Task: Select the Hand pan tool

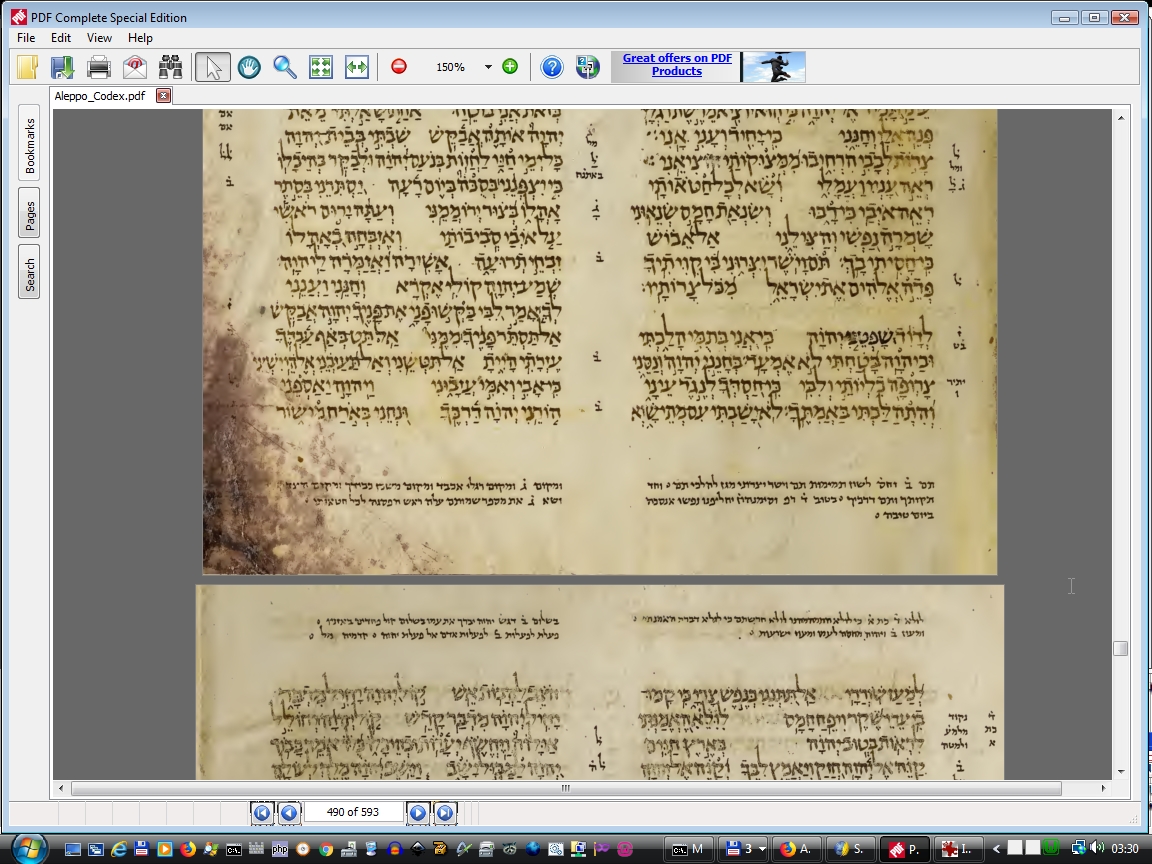Action: 249,67
